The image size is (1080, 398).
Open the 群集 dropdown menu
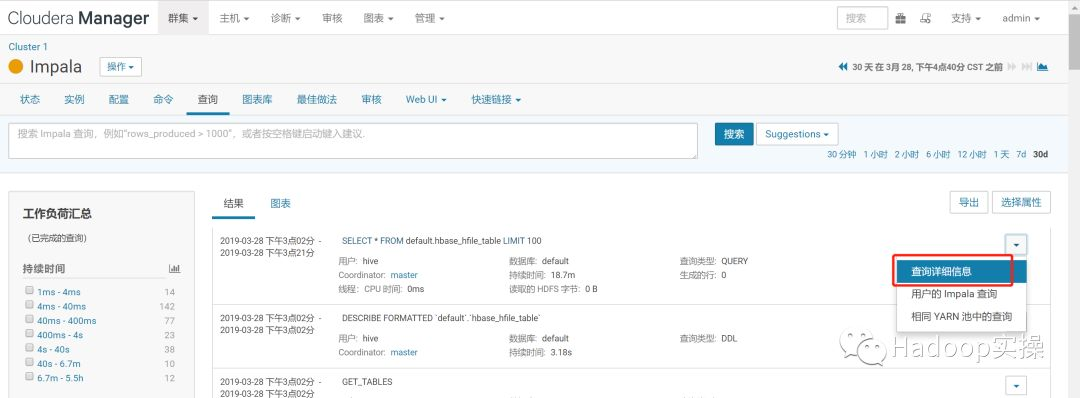[183, 19]
